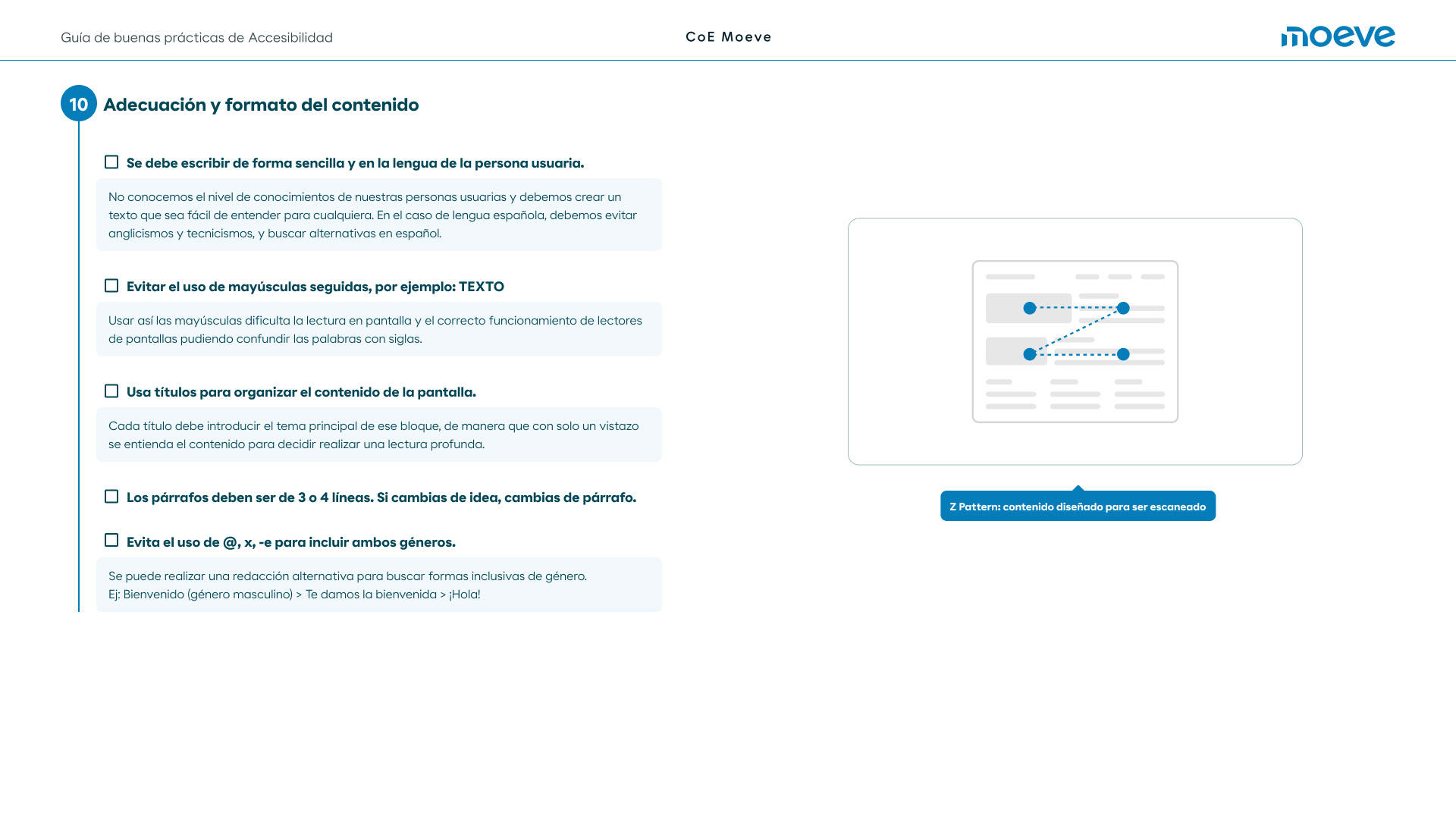
Task: Check the box for 'escribir de forma sencilla'
Action: click(x=111, y=162)
